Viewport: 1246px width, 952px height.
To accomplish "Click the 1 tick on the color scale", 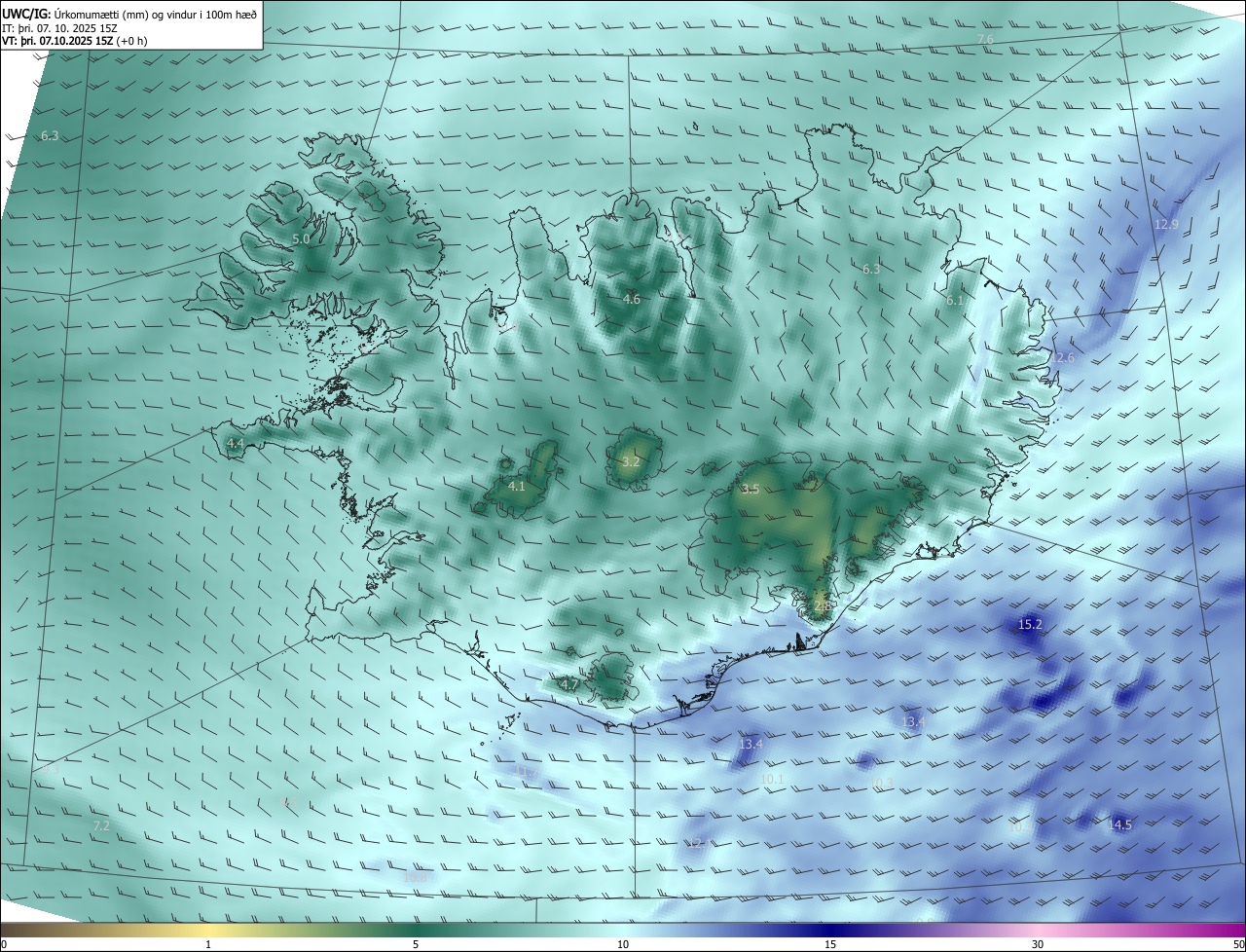I will 208,944.
